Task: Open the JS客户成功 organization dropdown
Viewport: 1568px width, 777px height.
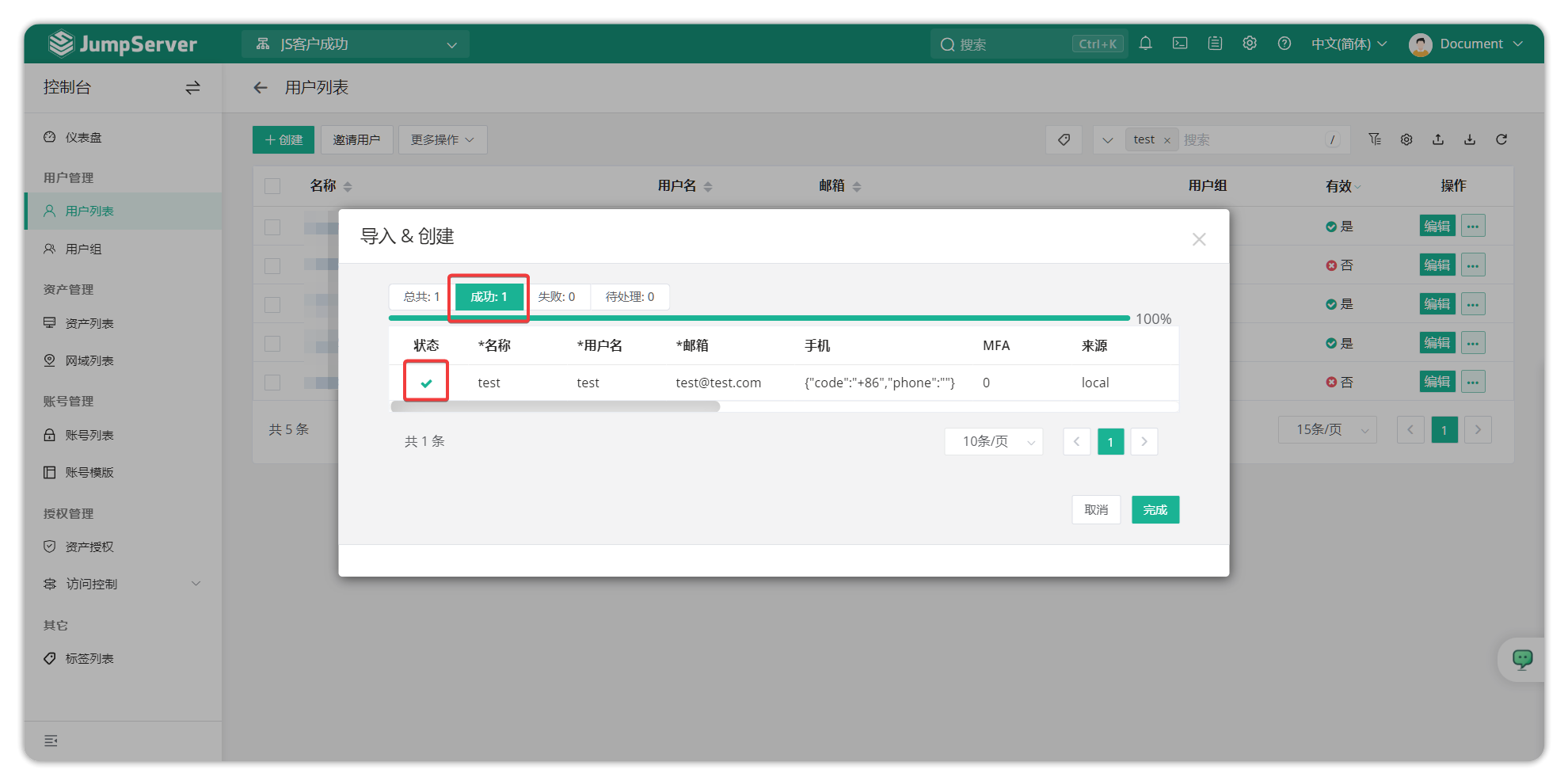Action: [x=356, y=44]
